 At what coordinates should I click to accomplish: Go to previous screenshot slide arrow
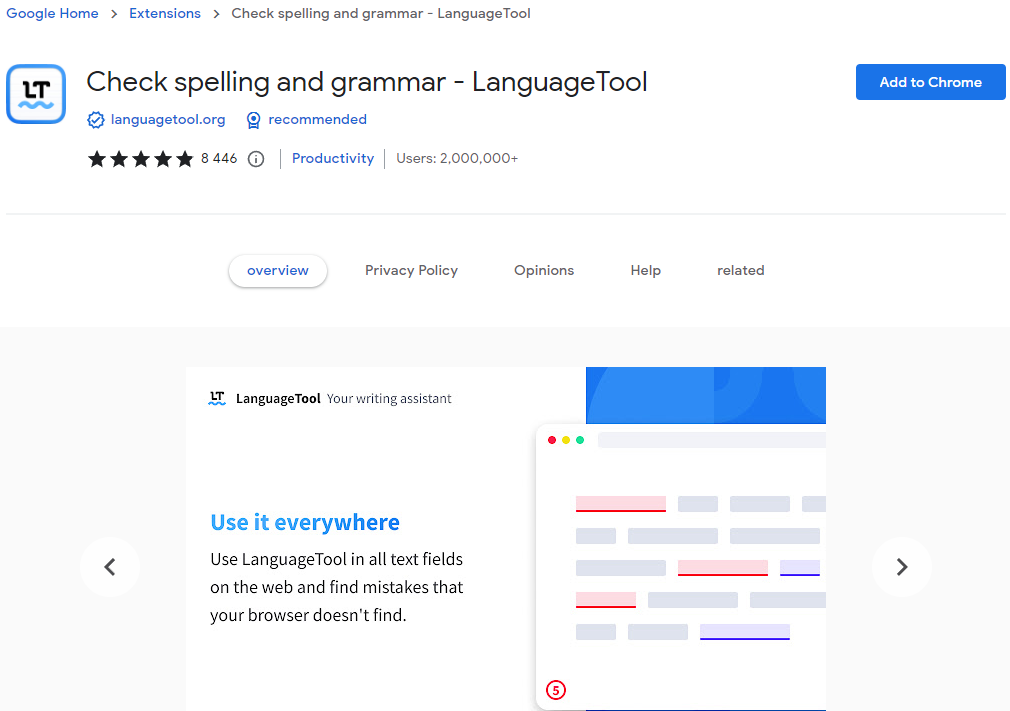pos(110,567)
